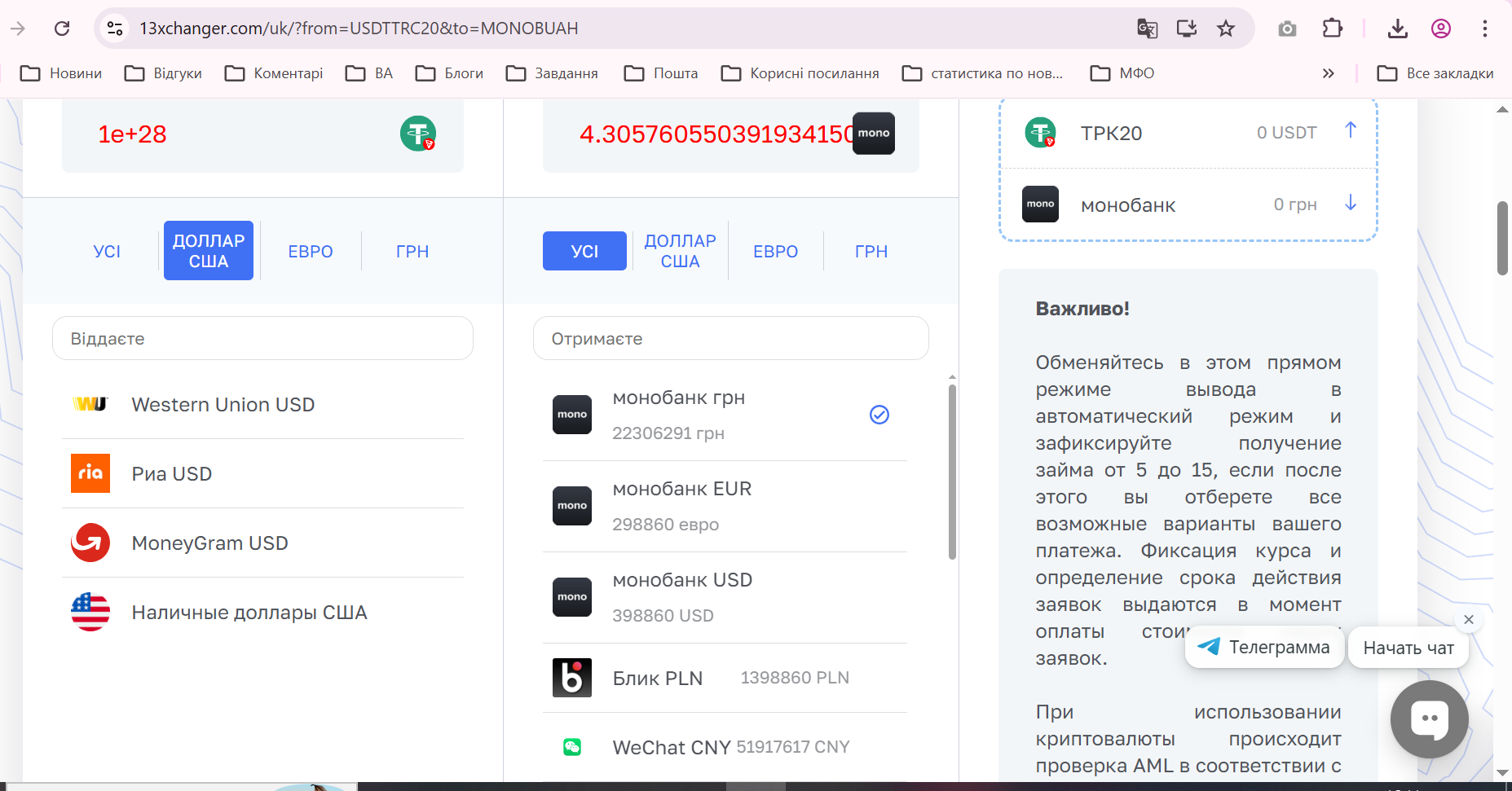Click the Western Union logo icon
This screenshot has height=791, width=1512.
coord(90,404)
